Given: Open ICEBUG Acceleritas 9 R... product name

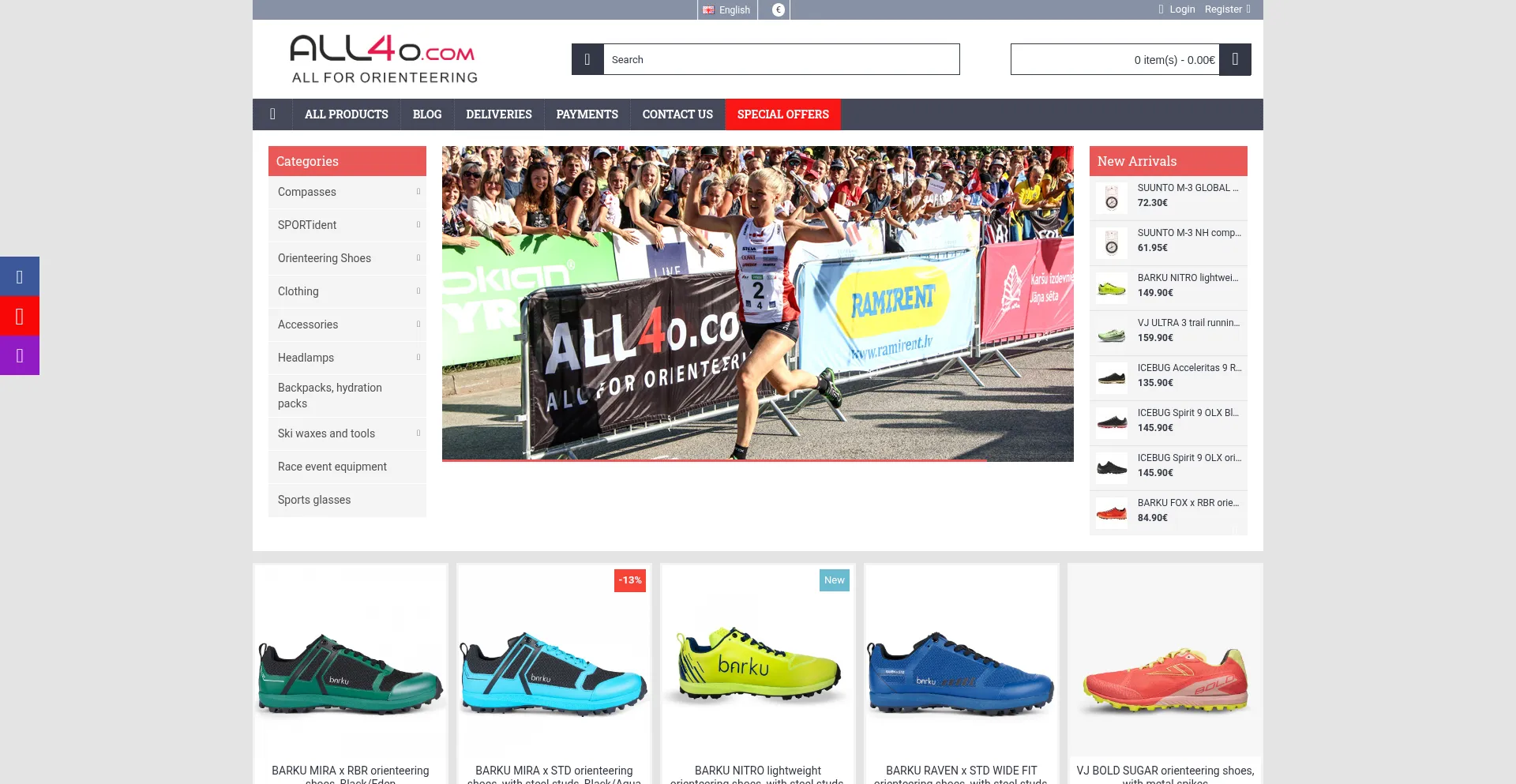Looking at the screenshot, I should coord(1189,368).
